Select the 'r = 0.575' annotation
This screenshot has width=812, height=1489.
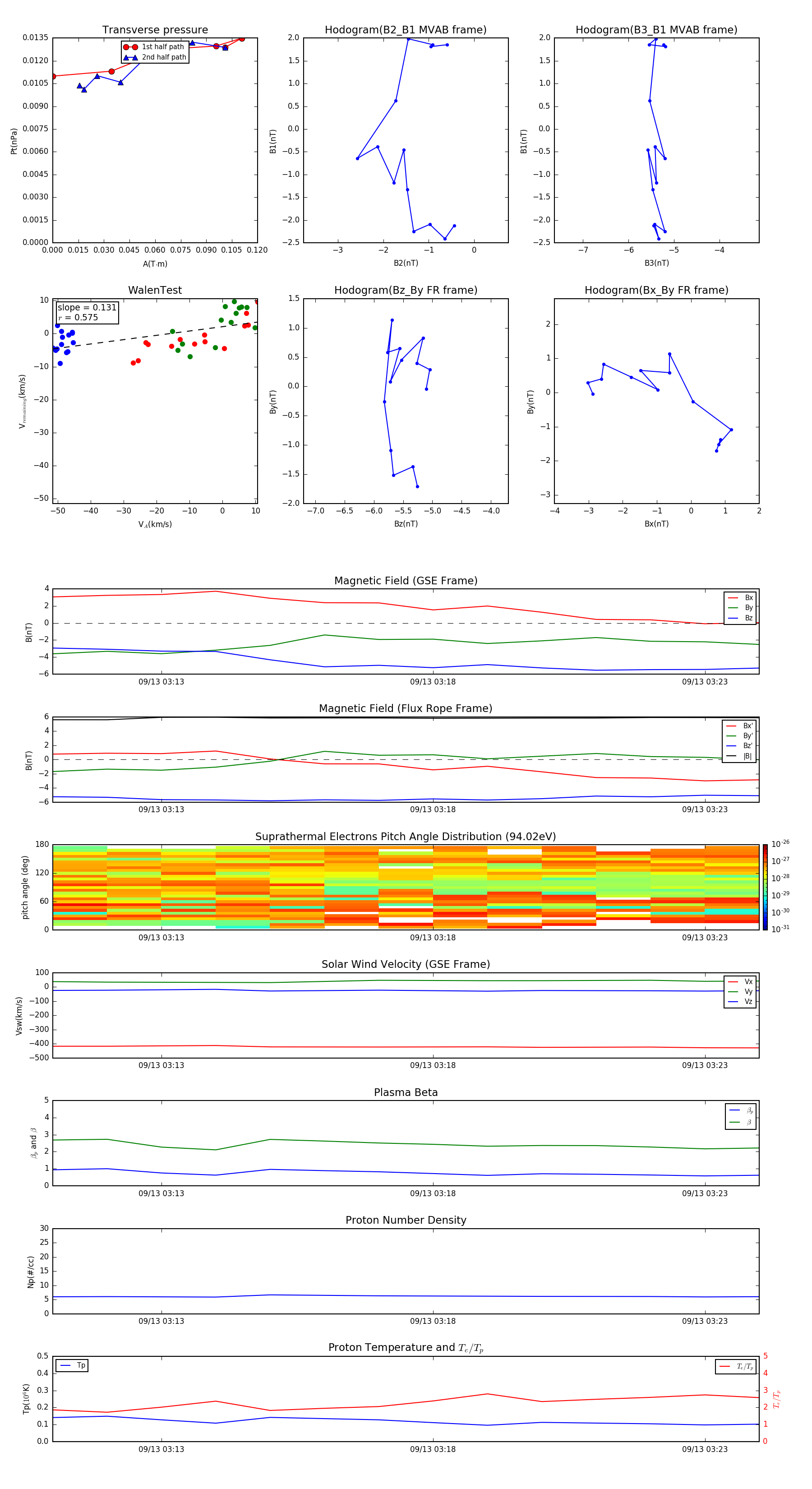[78, 317]
